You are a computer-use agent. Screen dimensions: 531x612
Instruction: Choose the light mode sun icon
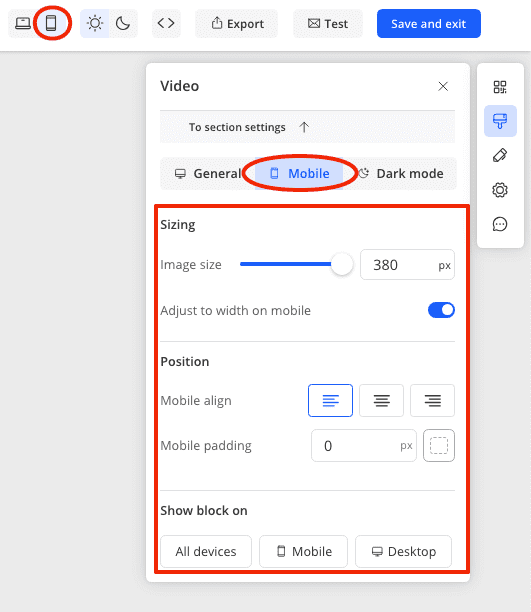point(94,23)
